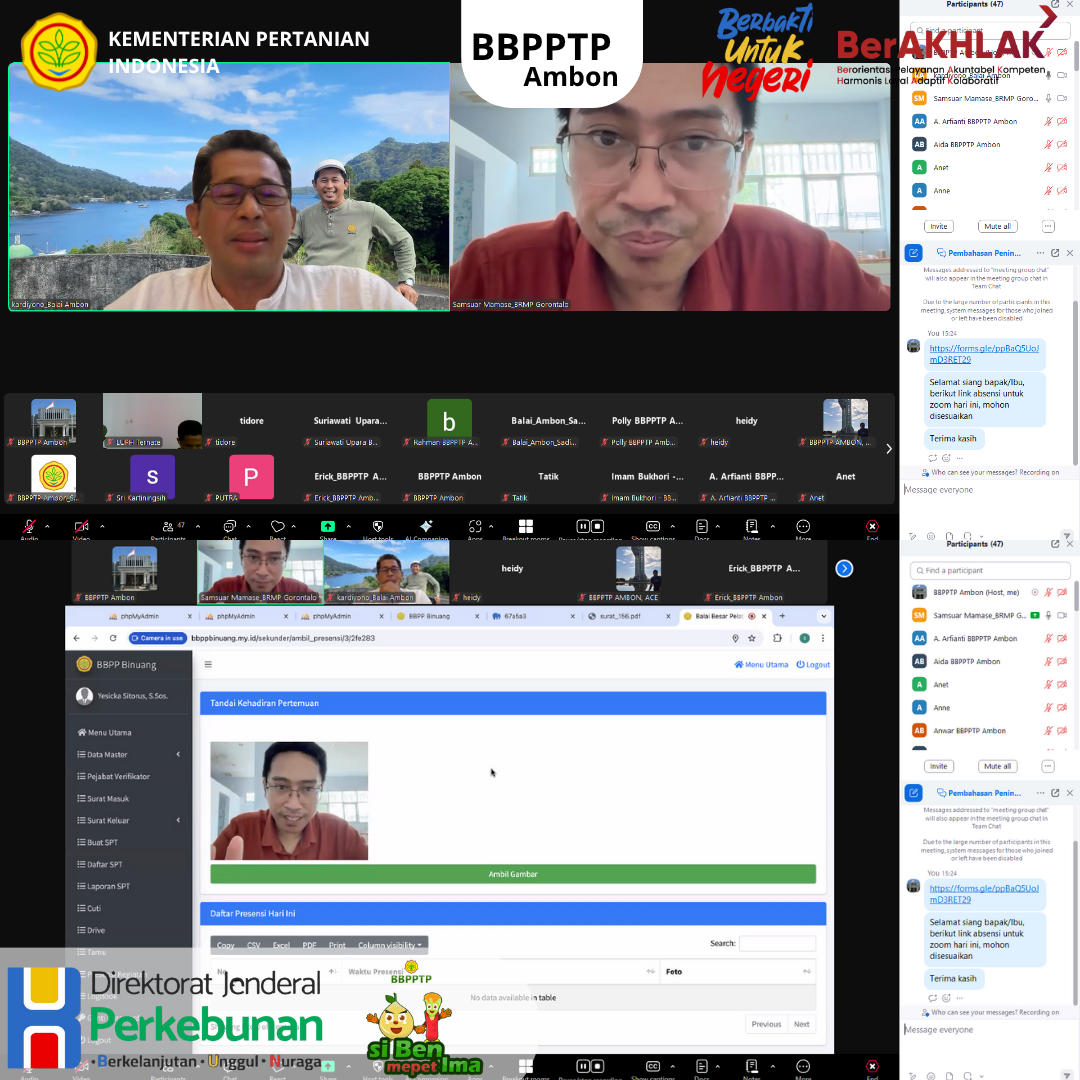
Task: Open Chat from the gallery-view Zoom toolbar
Action: tap(230, 527)
